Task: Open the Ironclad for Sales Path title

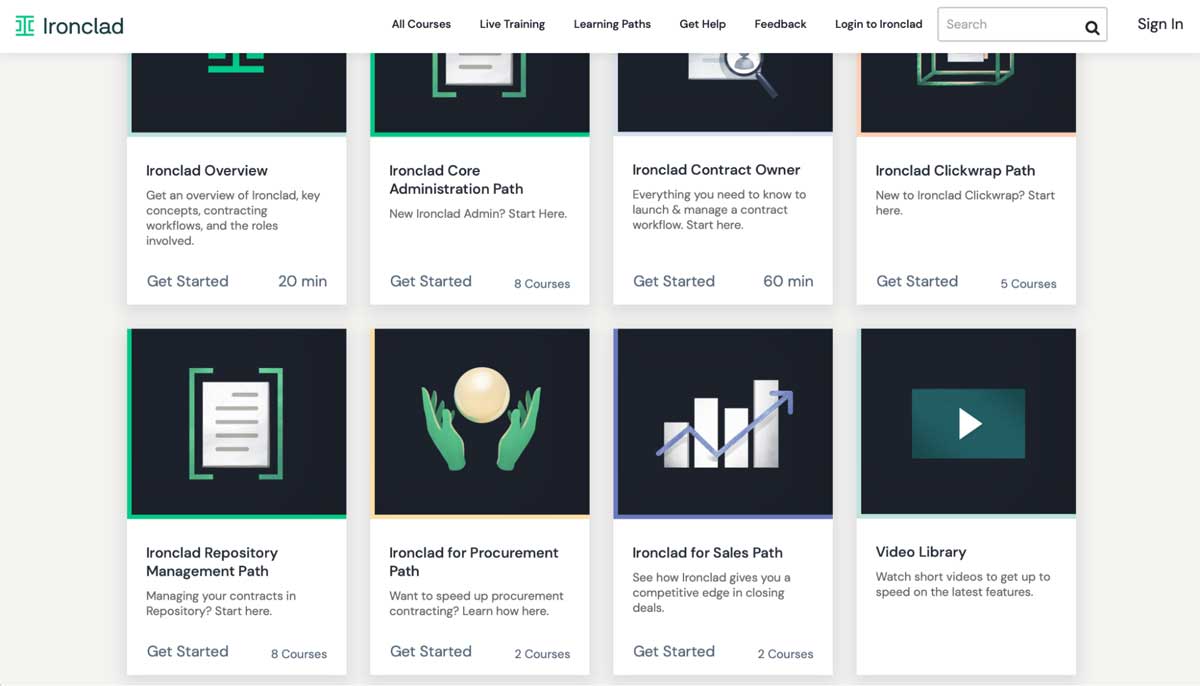Action: (x=707, y=552)
